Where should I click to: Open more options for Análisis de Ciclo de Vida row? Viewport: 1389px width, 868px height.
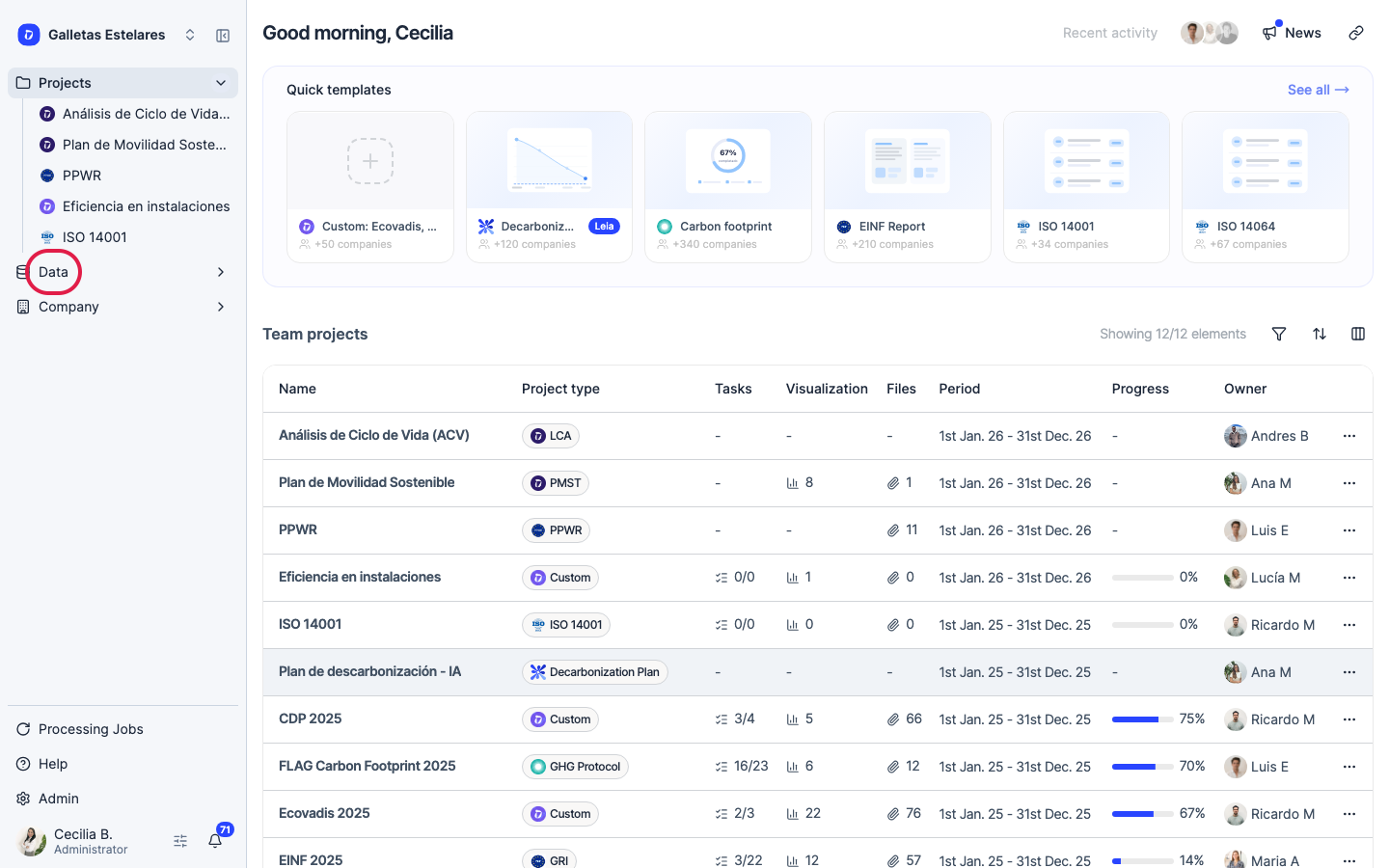(x=1349, y=436)
